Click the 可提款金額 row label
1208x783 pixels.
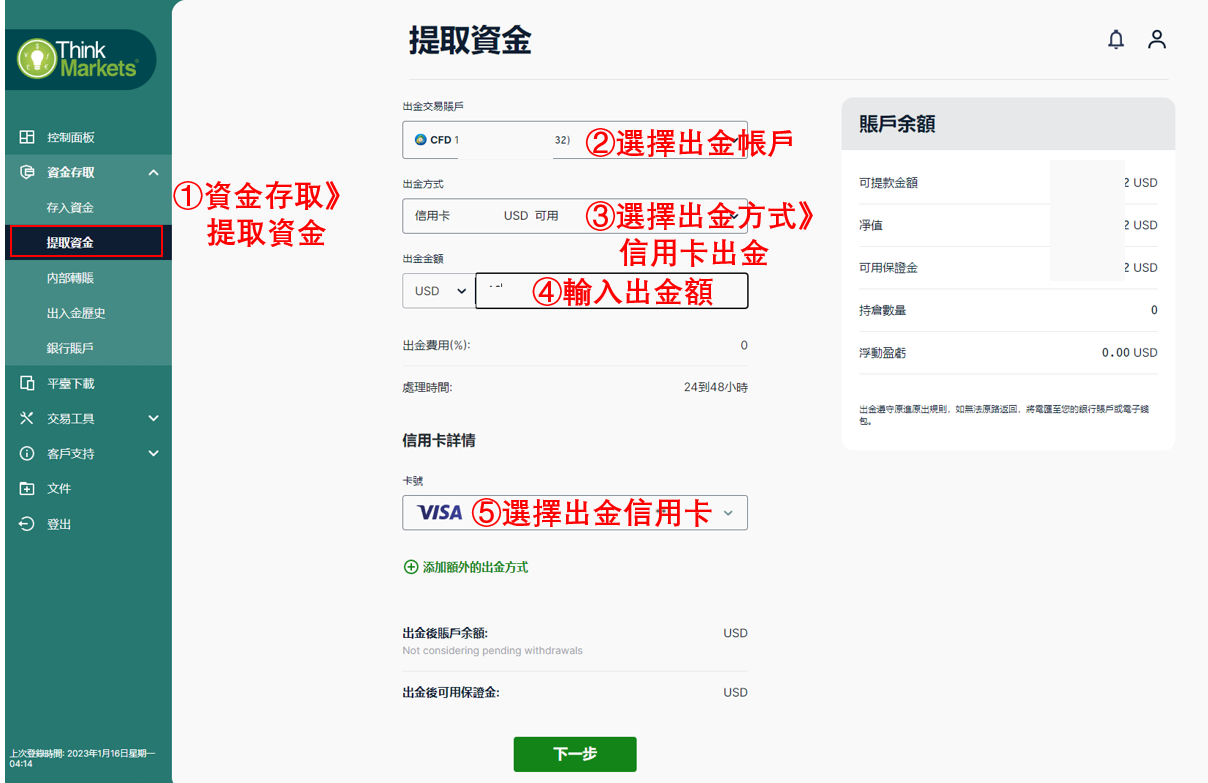888,183
